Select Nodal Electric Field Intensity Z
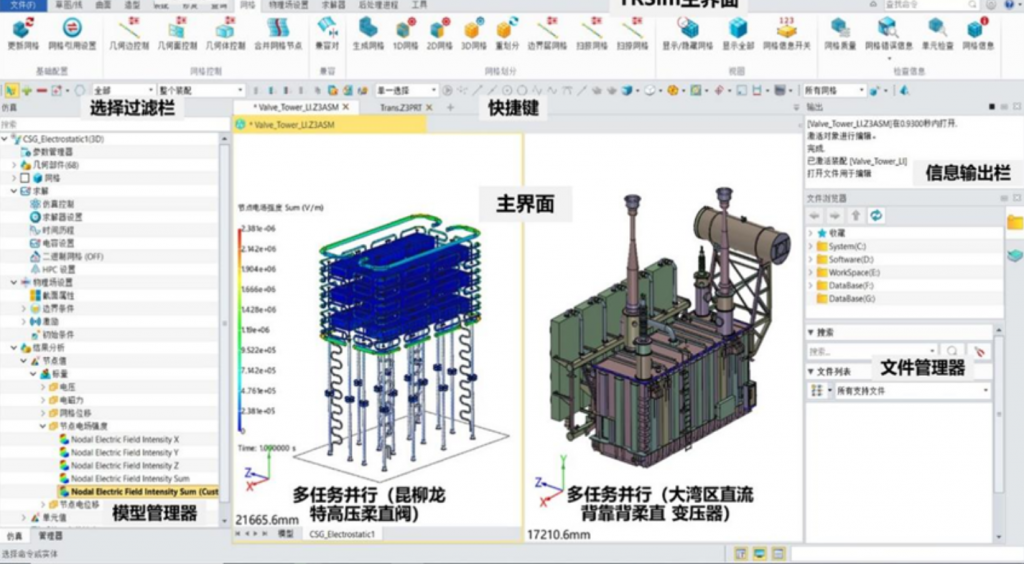The height and width of the screenshot is (564, 1024). coord(125,465)
